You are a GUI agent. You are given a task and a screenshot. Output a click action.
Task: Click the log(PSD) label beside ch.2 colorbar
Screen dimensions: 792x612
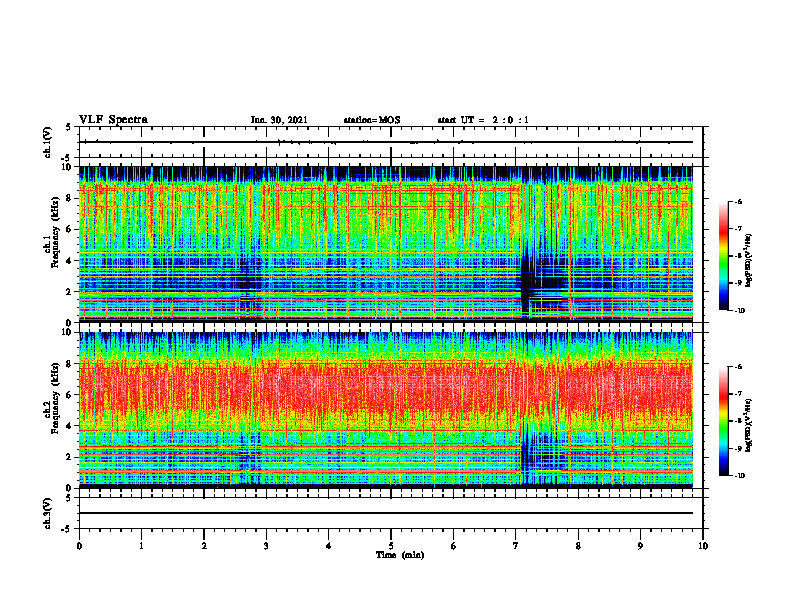[x=748, y=424]
